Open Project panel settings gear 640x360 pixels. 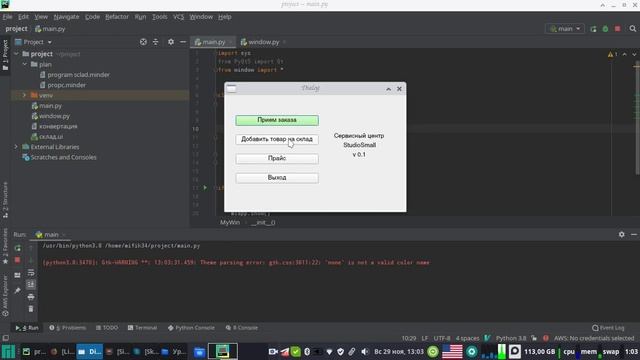pyautogui.click(x=171, y=42)
